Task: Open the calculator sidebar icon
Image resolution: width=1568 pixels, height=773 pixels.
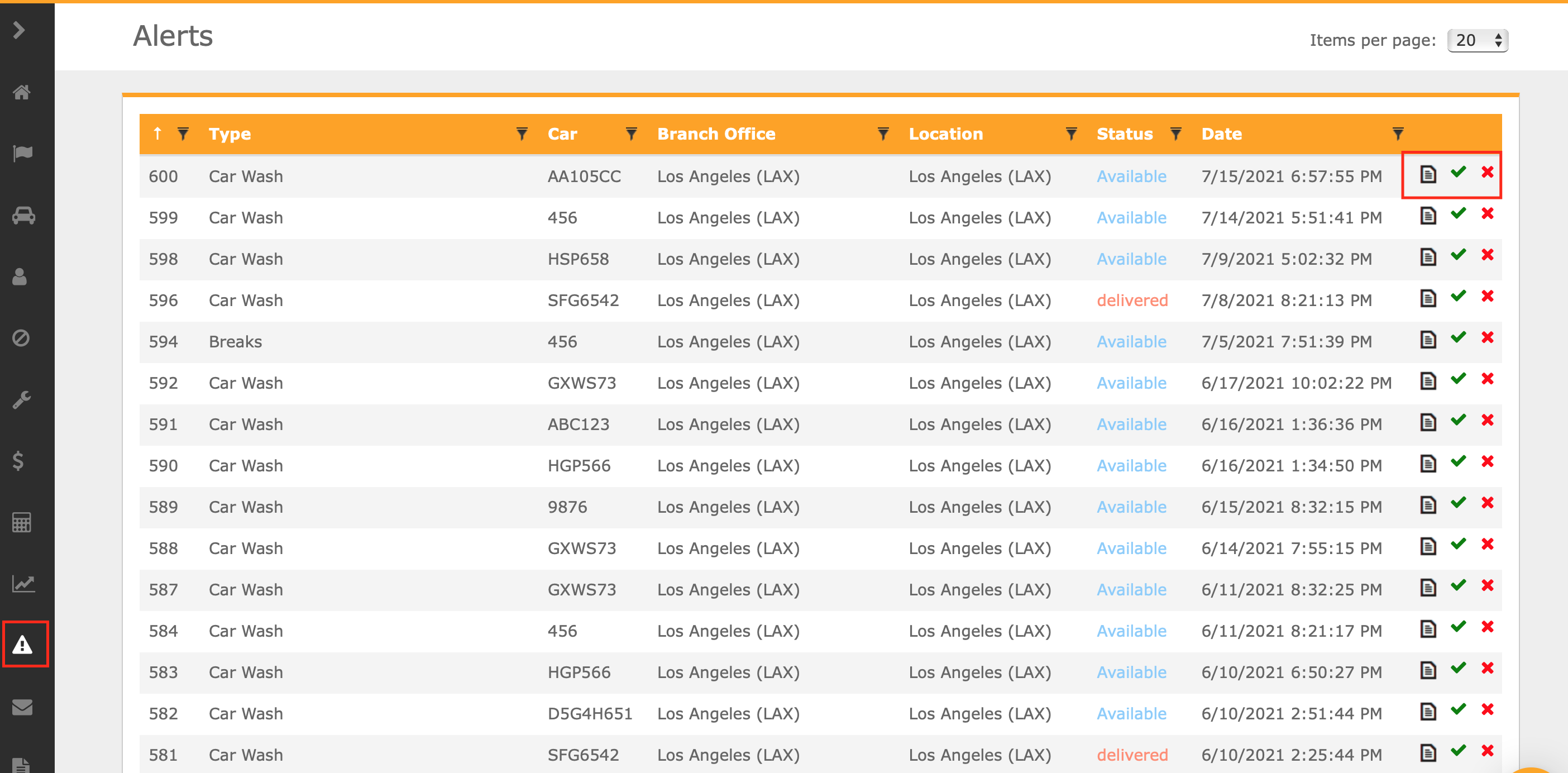Action: pyautogui.click(x=21, y=522)
